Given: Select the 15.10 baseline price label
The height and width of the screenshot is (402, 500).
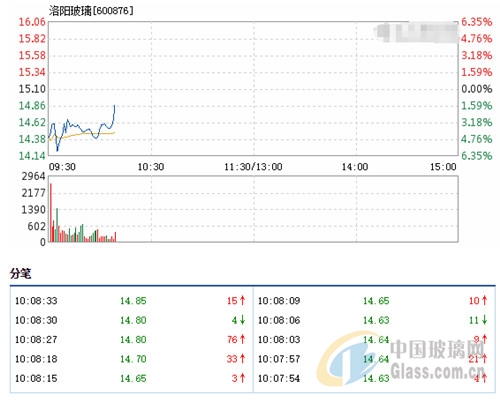Looking at the screenshot, I should coord(32,89).
